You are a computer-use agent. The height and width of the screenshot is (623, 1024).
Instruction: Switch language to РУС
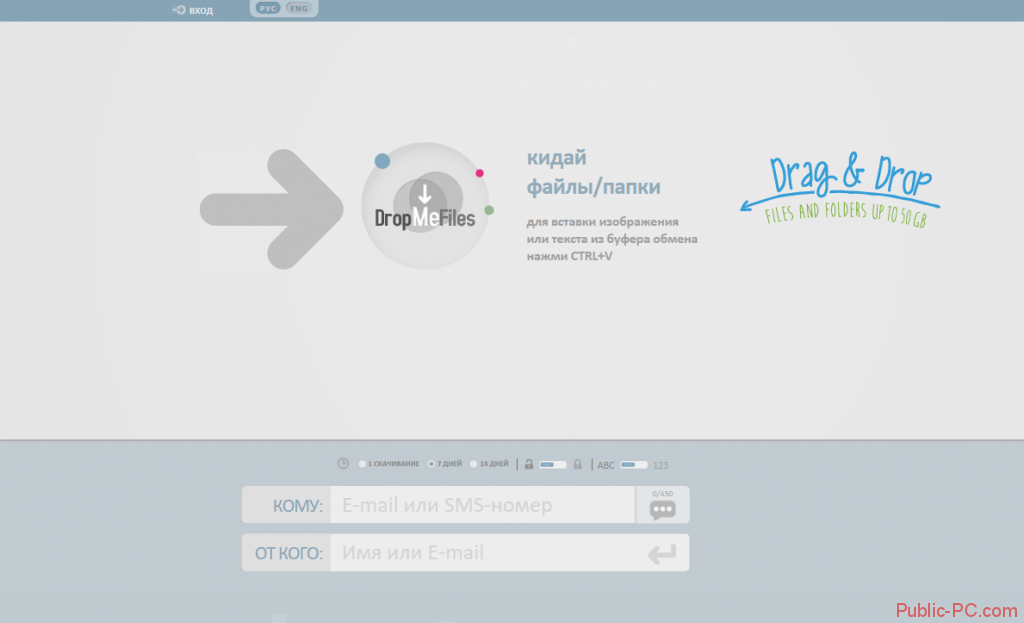tap(267, 8)
